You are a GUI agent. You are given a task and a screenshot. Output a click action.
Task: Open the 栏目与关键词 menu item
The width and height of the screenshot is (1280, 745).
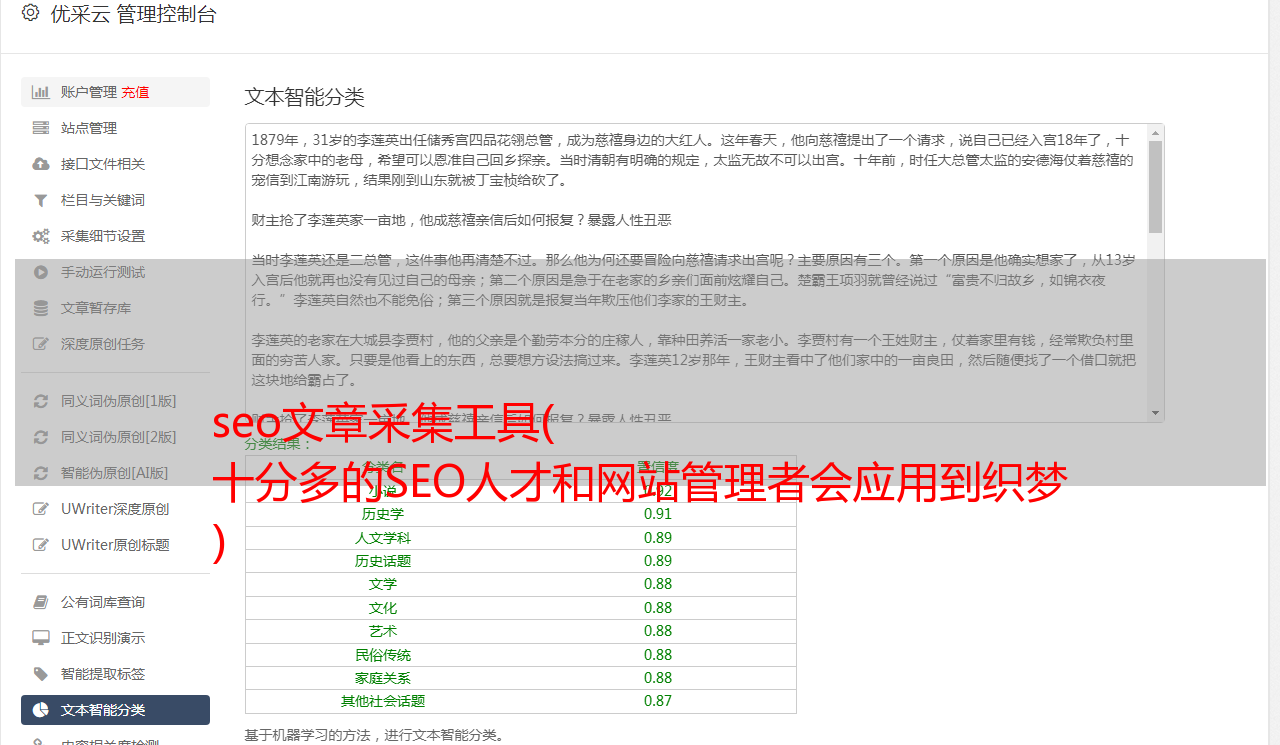[x=115, y=200]
